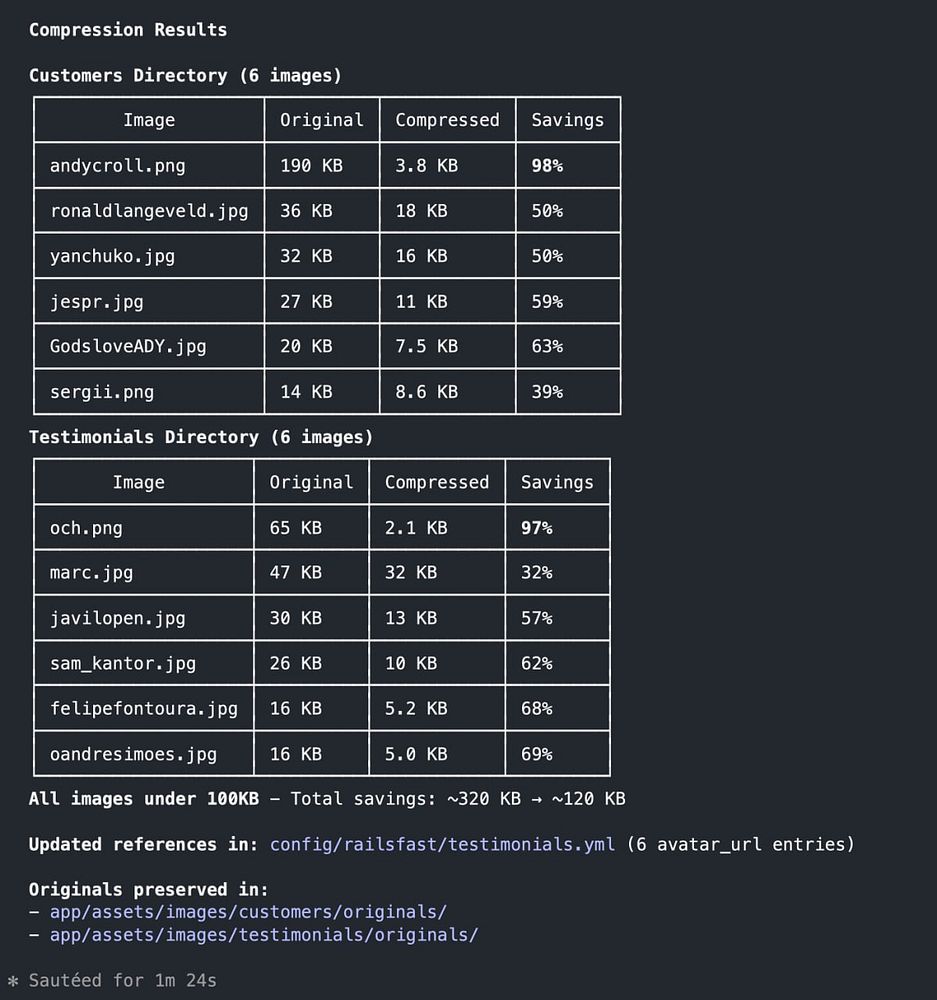This screenshot has width=937, height=1000.
Task: Click the 98% savings value
Action: 547,166
